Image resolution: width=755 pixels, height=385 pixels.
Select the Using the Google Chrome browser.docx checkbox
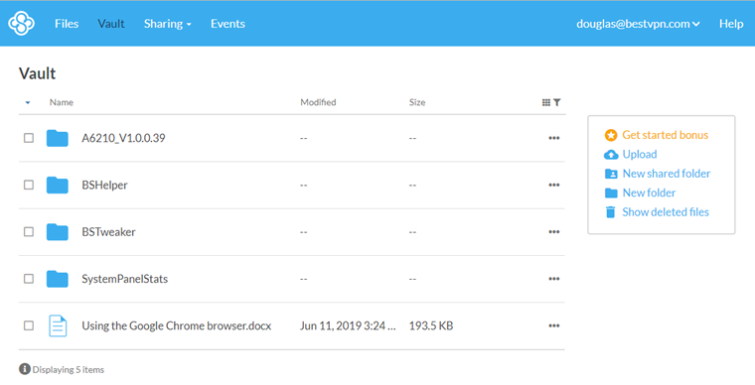29,326
